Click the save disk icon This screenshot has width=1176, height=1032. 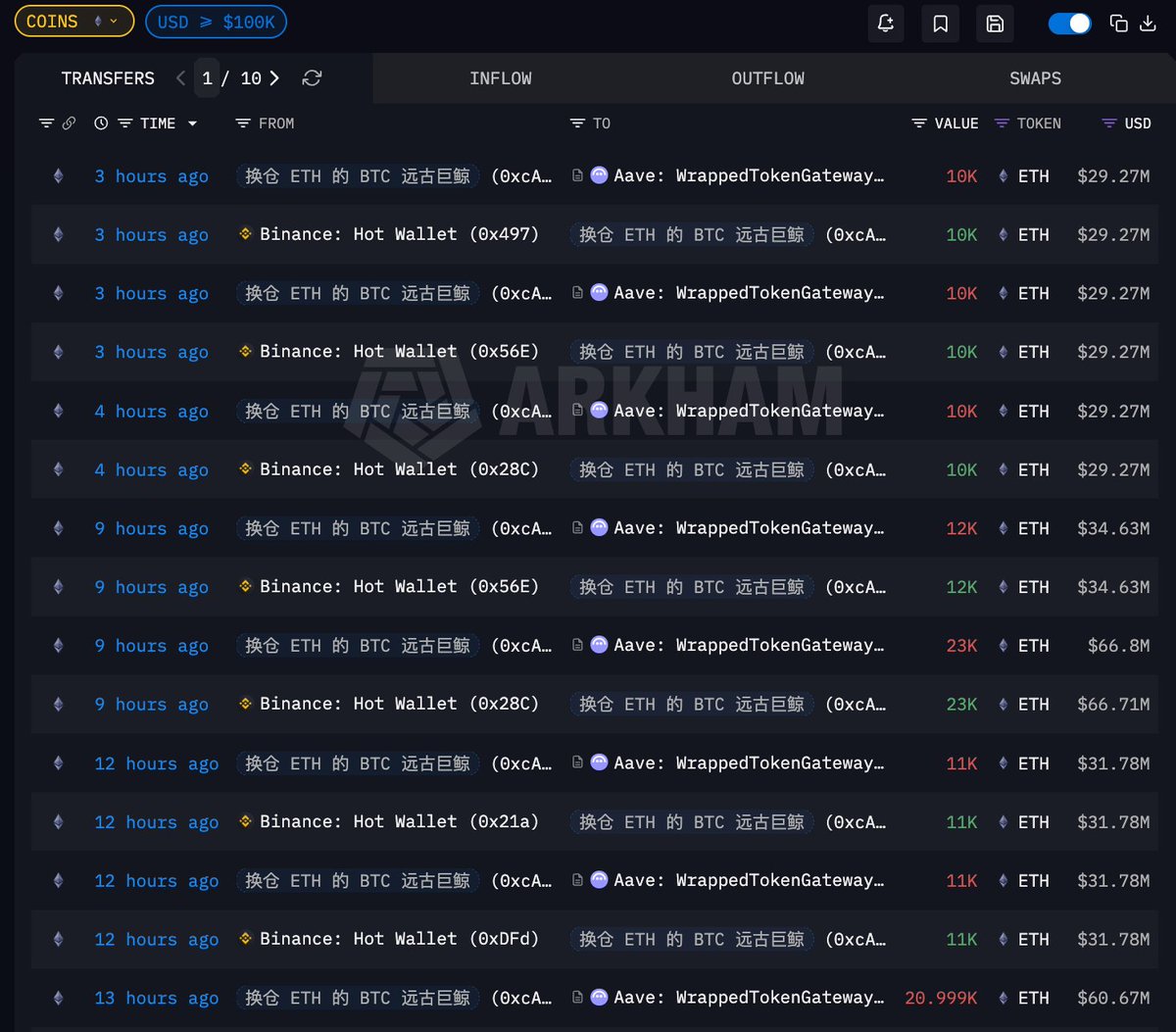point(995,24)
